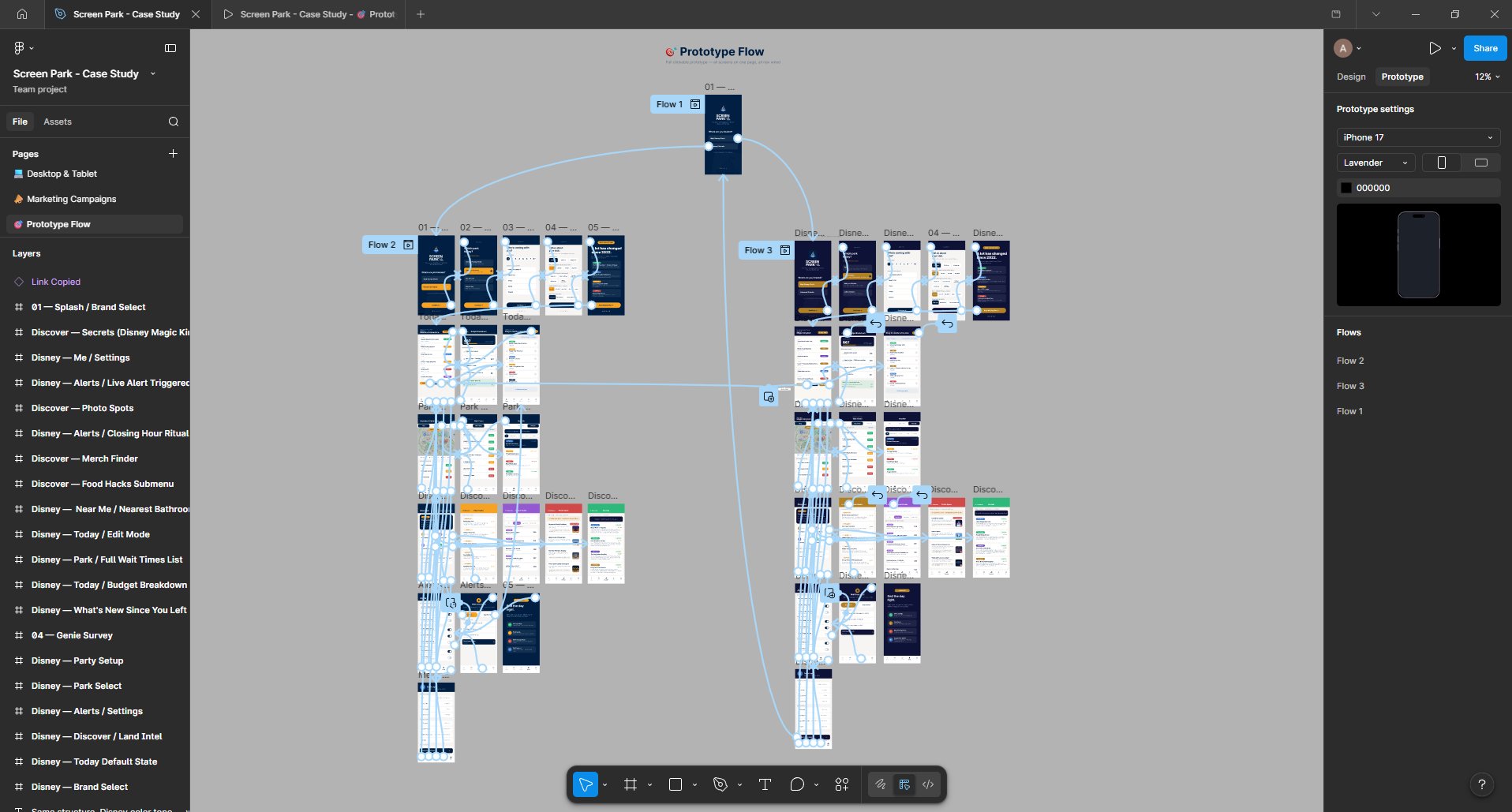Click the black 000000 background color swatch
The image size is (1512, 812).
coord(1346,188)
